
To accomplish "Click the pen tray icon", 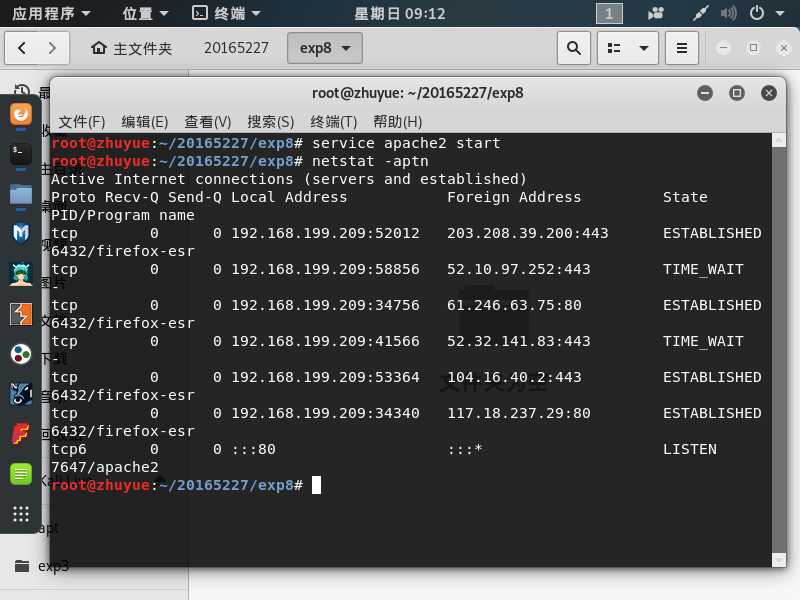I will click(700, 13).
